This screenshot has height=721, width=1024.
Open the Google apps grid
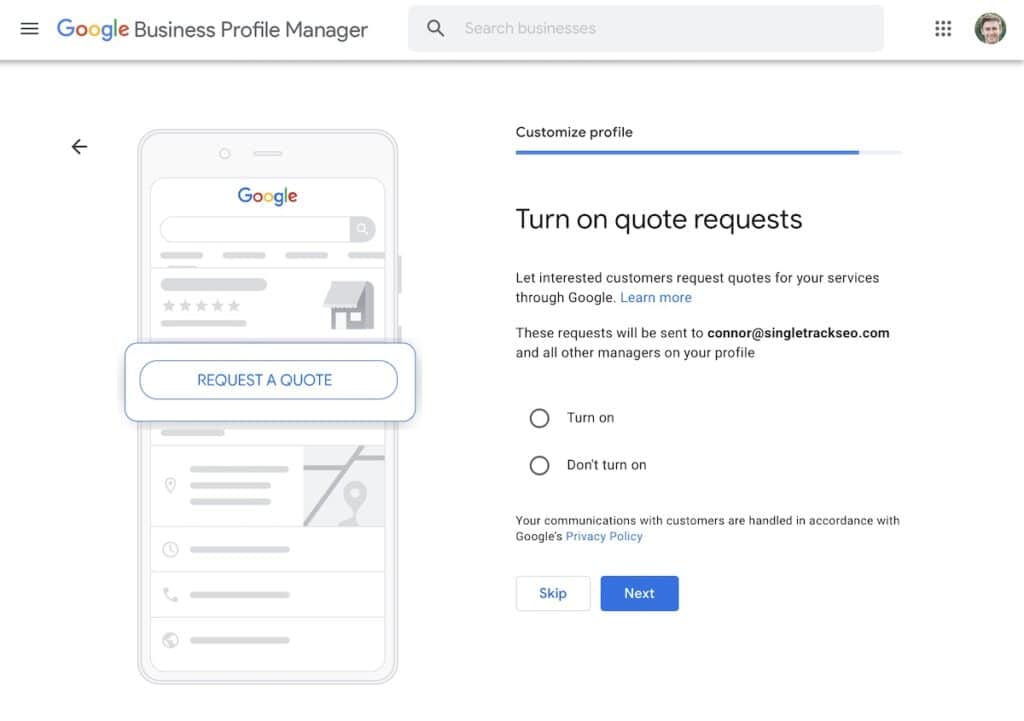(943, 29)
